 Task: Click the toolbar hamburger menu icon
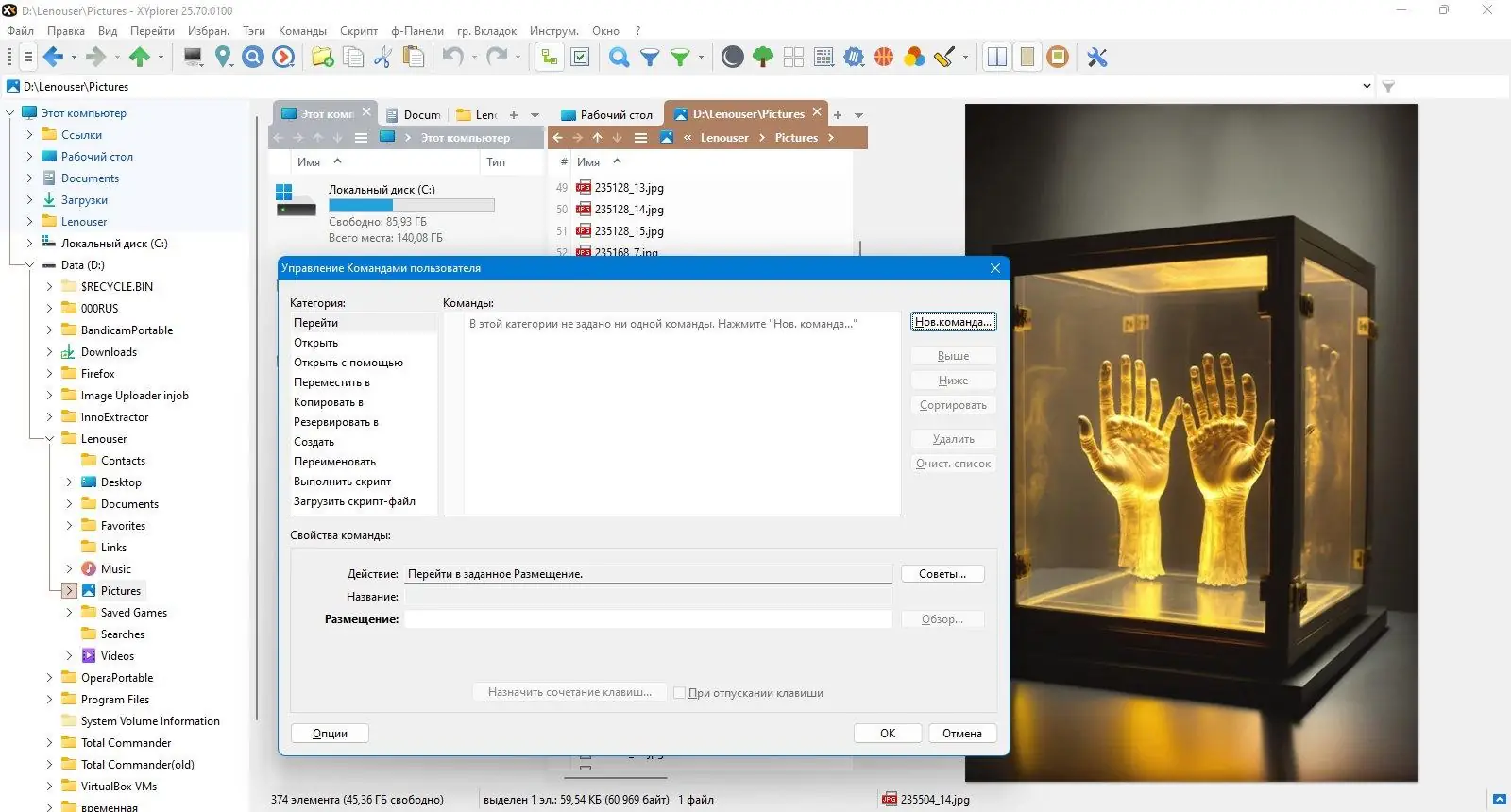coord(28,58)
